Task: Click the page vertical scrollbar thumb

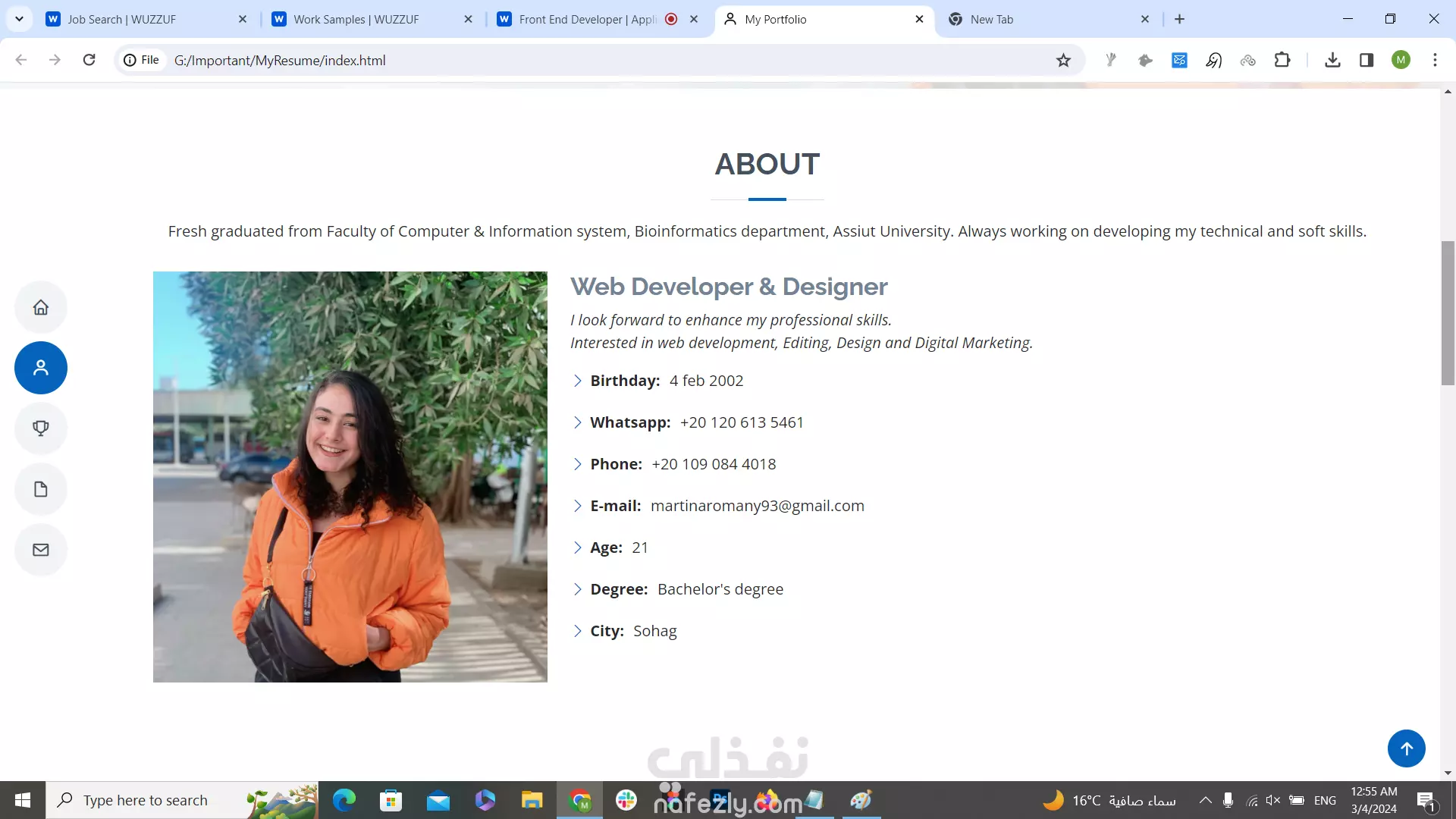Action: [1448, 312]
